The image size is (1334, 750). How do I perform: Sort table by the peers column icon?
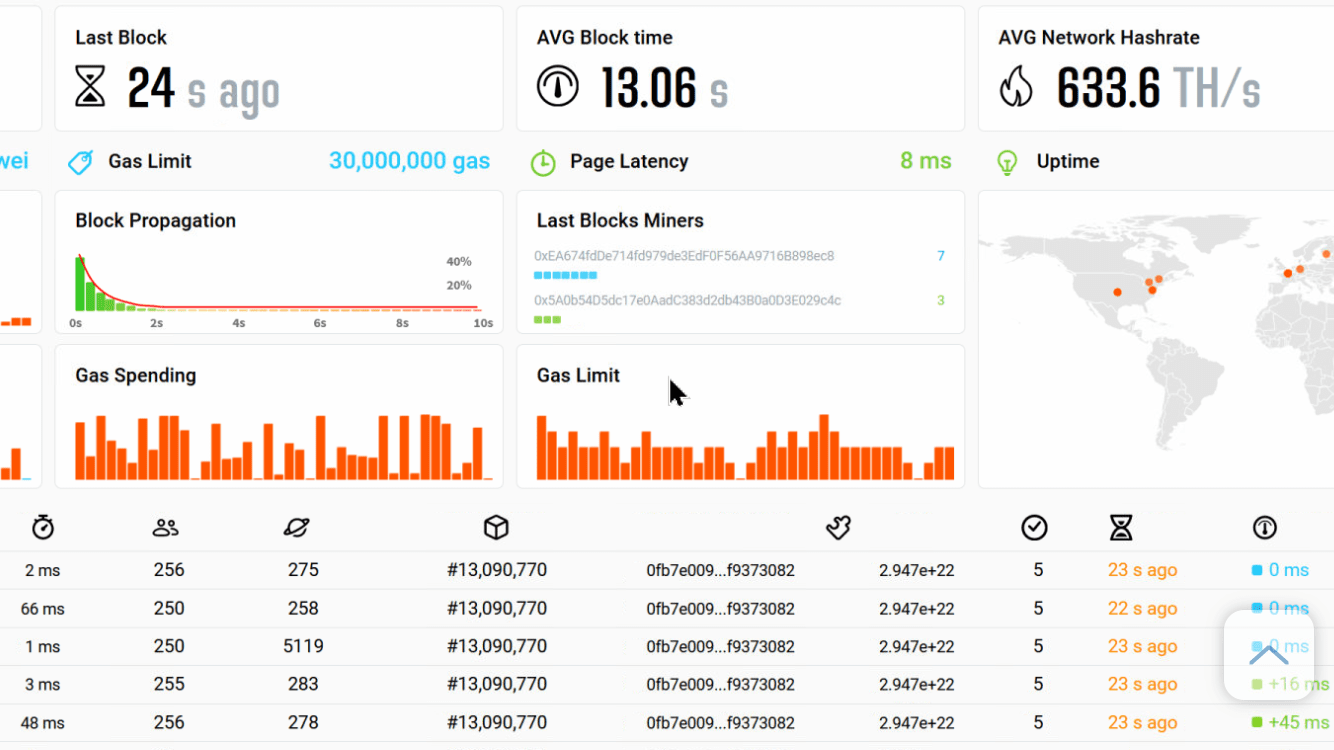pos(166,527)
